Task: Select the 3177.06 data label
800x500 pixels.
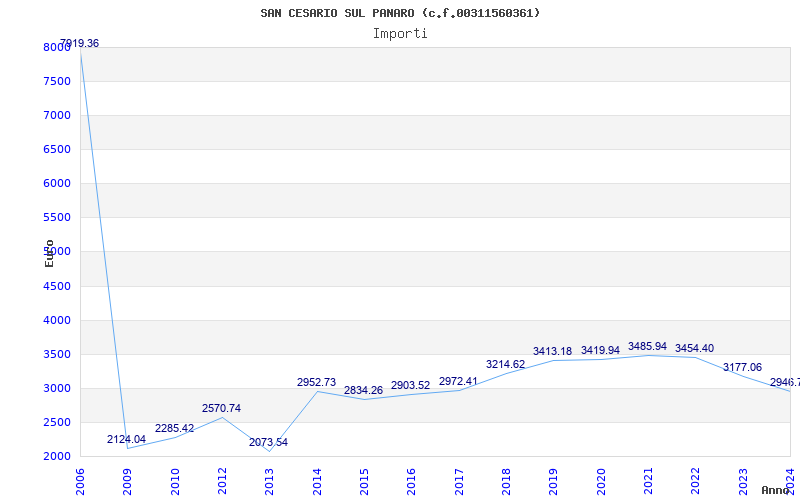Action: click(742, 367)
